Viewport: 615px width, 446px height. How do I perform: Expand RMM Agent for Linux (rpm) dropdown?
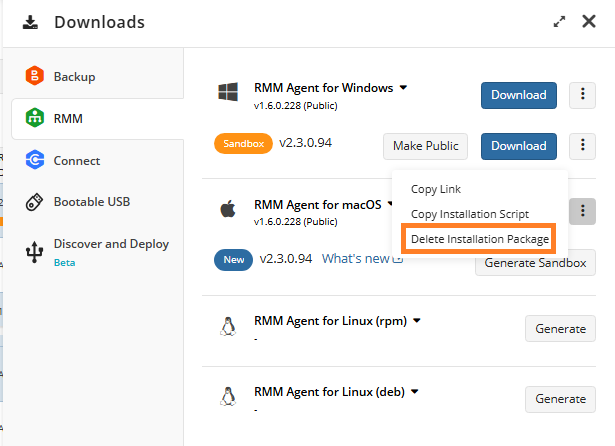coord(417,320)
